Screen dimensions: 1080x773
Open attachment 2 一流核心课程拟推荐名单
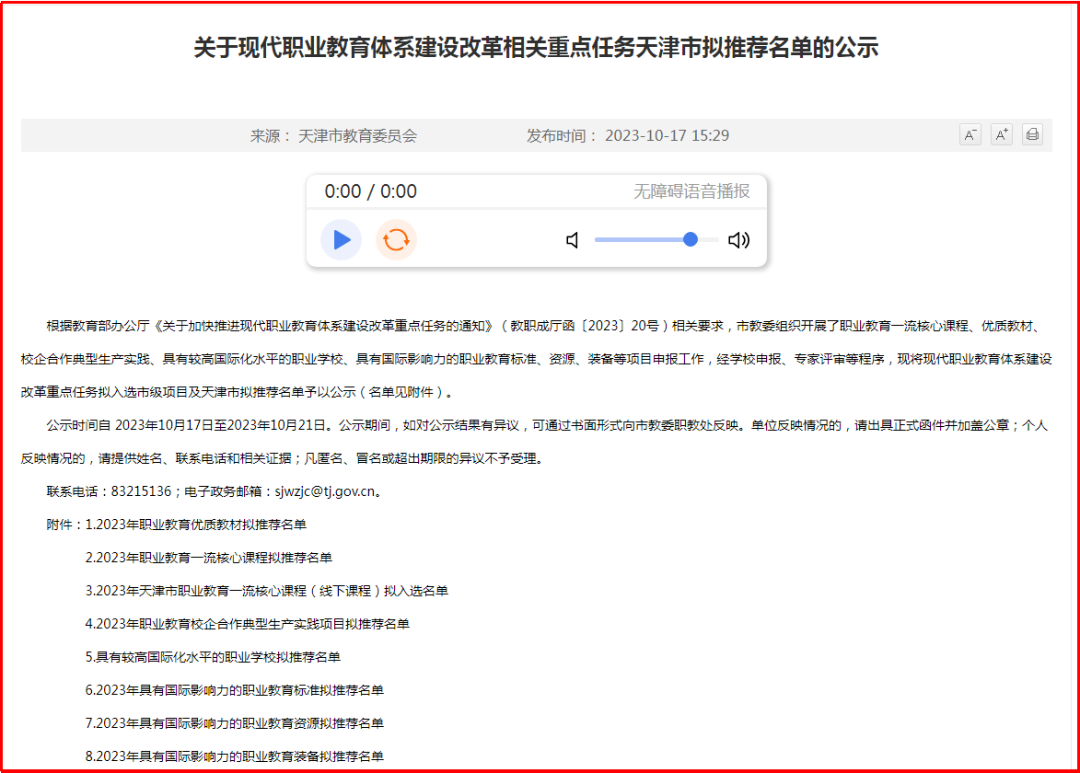point(208,557)
